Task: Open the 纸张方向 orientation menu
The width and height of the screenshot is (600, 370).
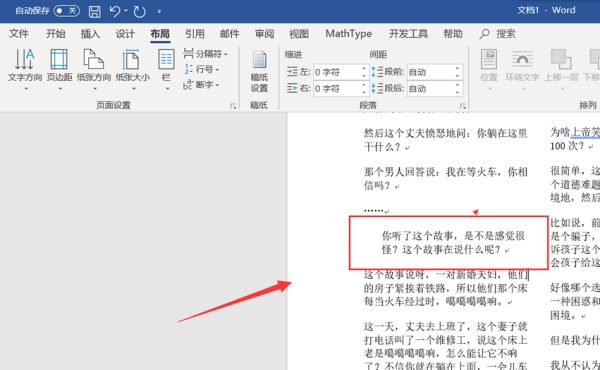Action: point(94,70)
